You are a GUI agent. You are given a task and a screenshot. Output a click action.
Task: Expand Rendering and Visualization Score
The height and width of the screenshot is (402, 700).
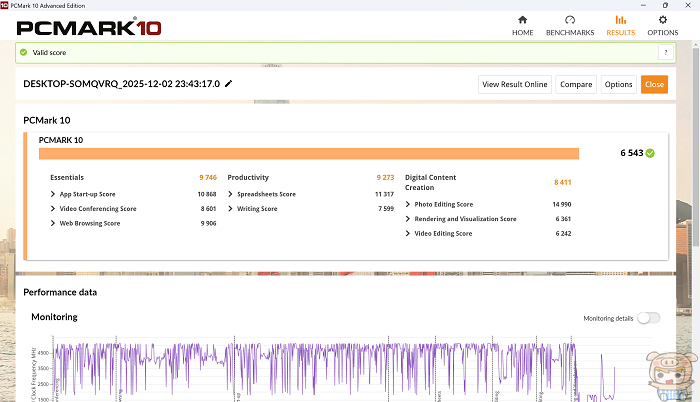pyautogui.click(x=409, y=219)
